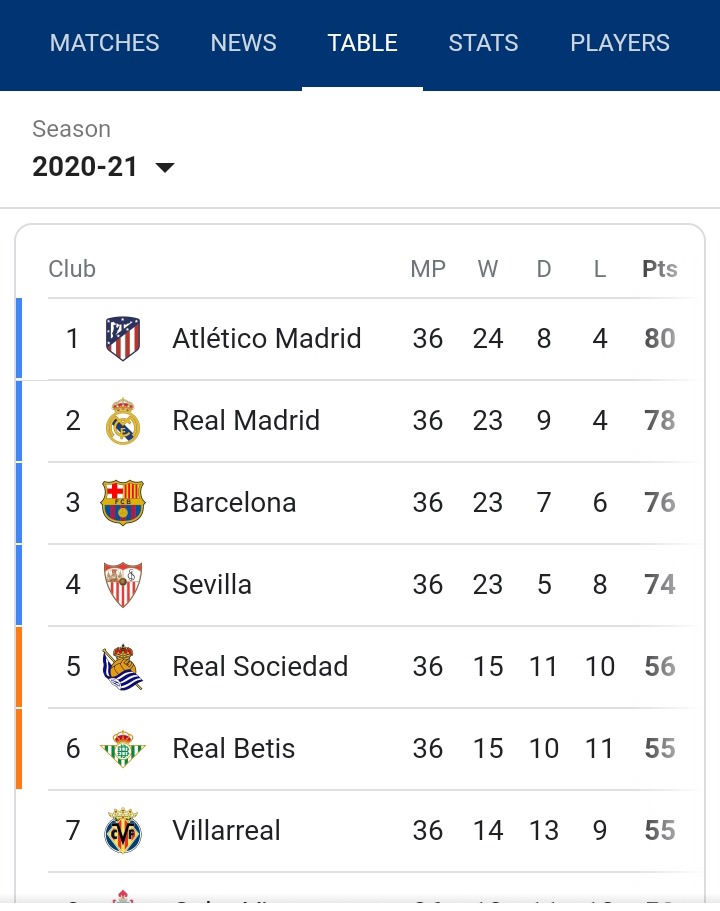Screen dimensions: 720x911
Task: Open the season dropdown arrow
Action: (x=165, y=168)
